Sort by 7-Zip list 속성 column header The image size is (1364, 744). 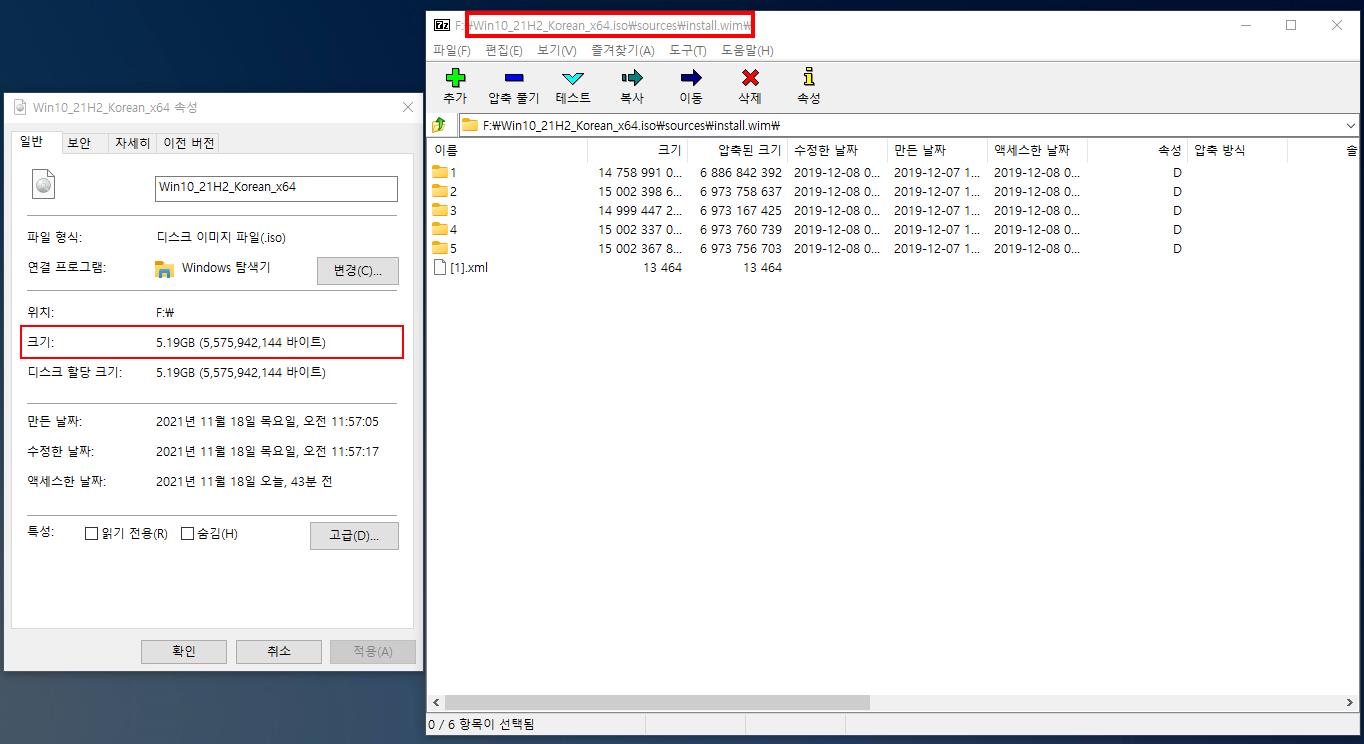1138,150
